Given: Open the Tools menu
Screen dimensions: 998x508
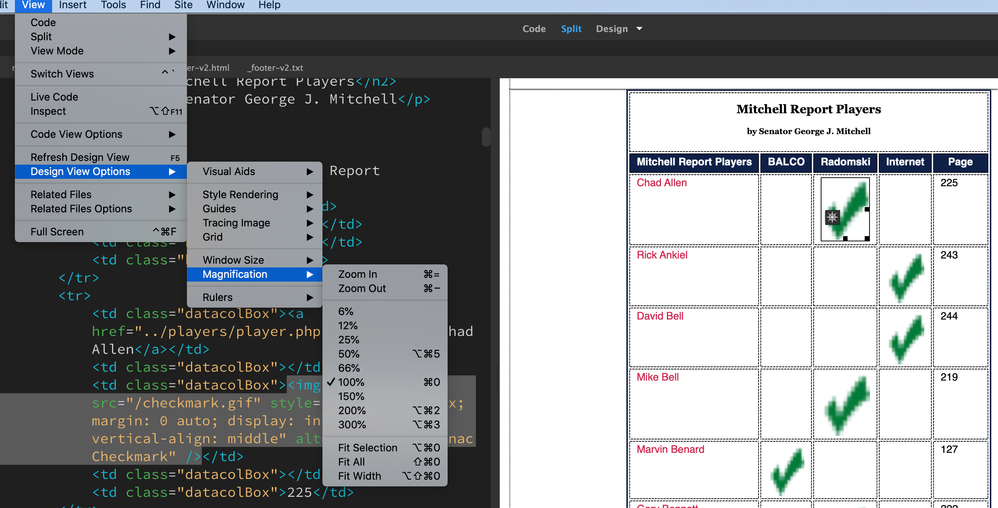Looking at the screenshot, I should (x=113, y=5).
